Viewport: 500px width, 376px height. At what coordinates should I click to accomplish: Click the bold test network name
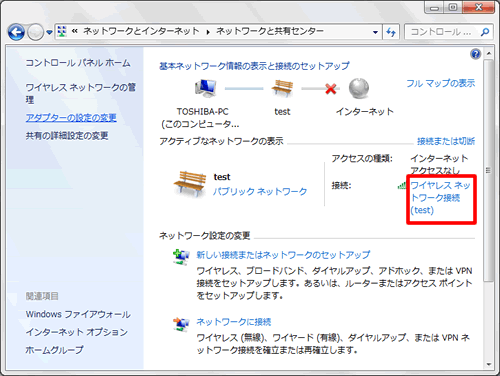tap(222, 177)
